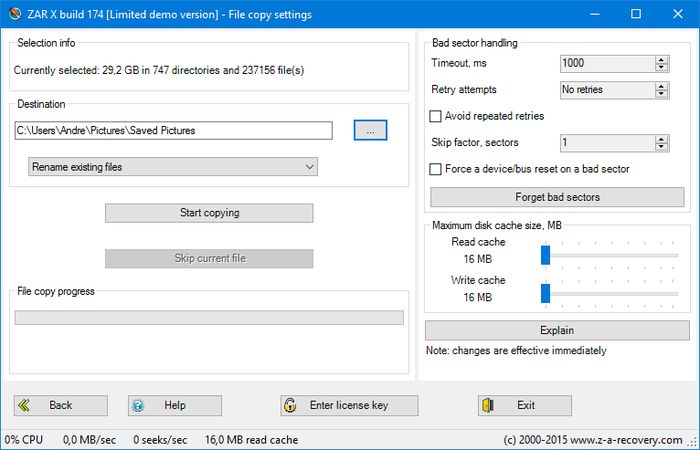Click the padlock icon for license key

pyautogui.click(x=290, y=405)
